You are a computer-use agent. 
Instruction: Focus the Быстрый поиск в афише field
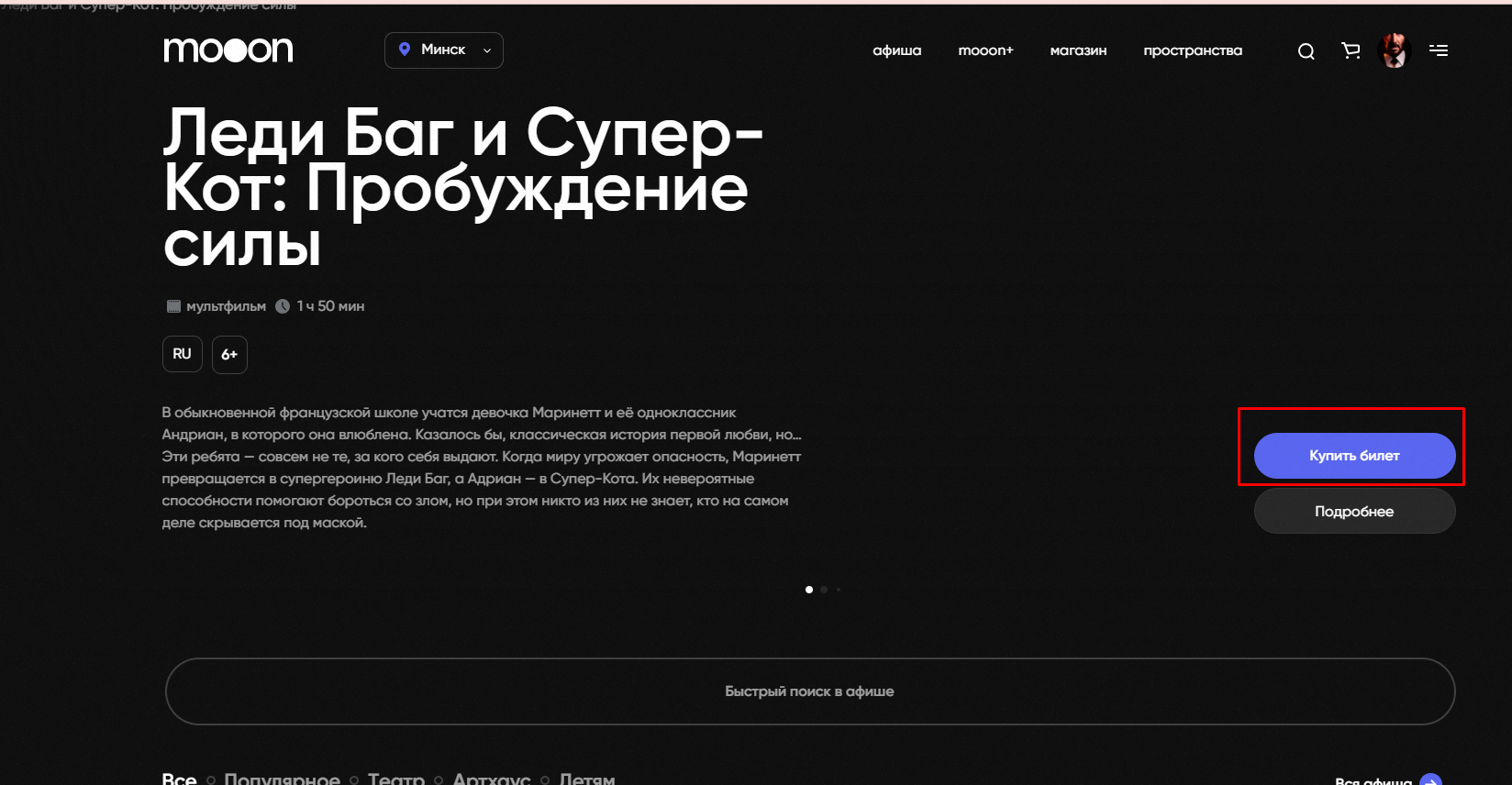(810, 691)
